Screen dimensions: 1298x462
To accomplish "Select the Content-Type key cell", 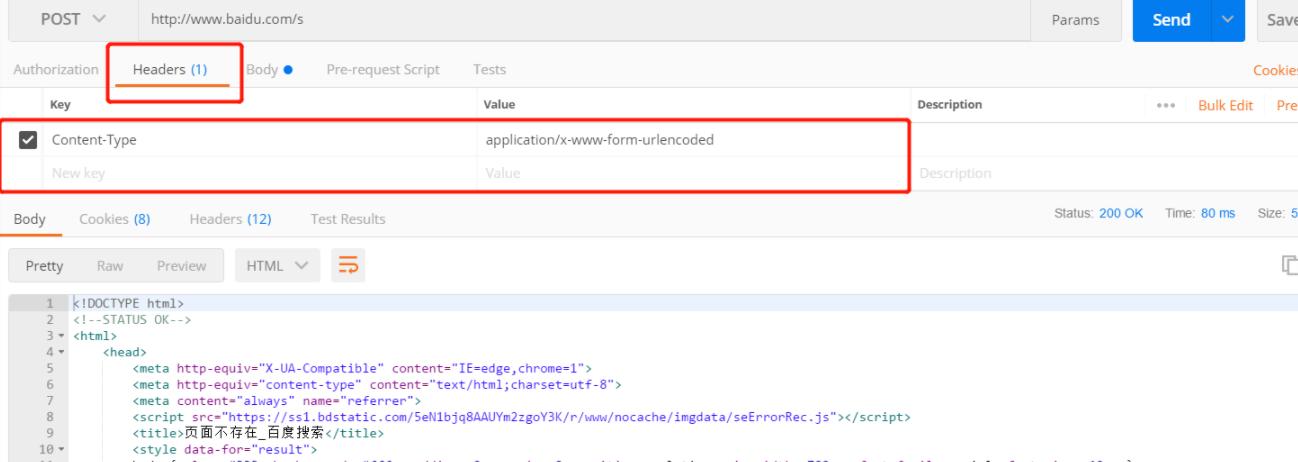I will (262, 140).
